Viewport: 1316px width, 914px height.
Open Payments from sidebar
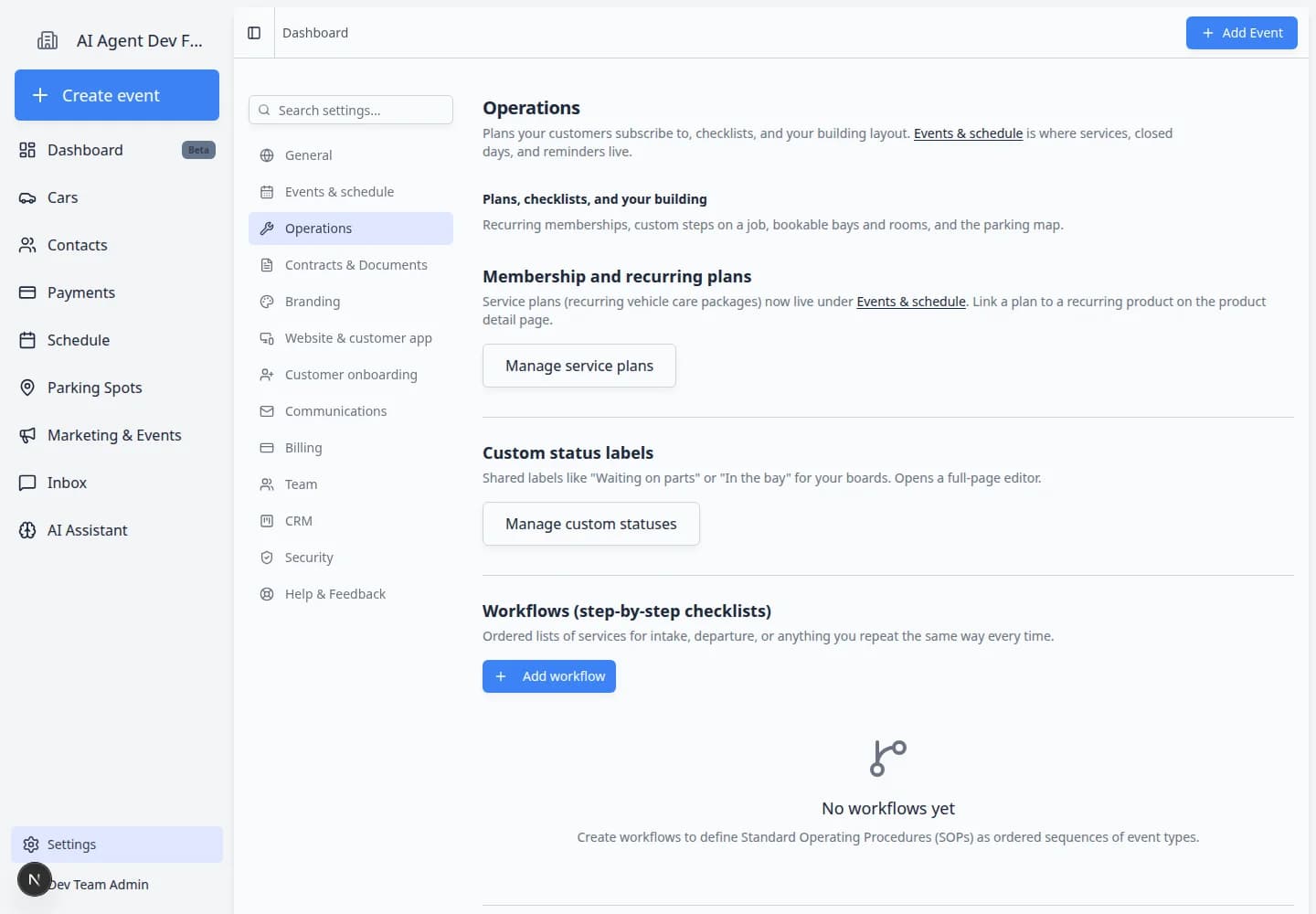[x=117, y=292]
